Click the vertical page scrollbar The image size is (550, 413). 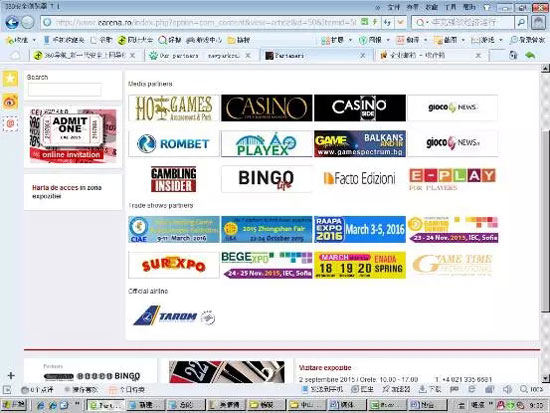(x=545, y=224)
